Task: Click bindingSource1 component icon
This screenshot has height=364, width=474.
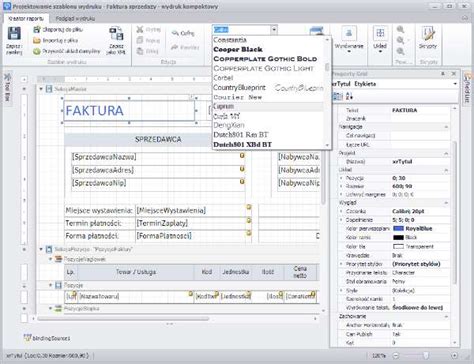Action: (x=27, y=338)
